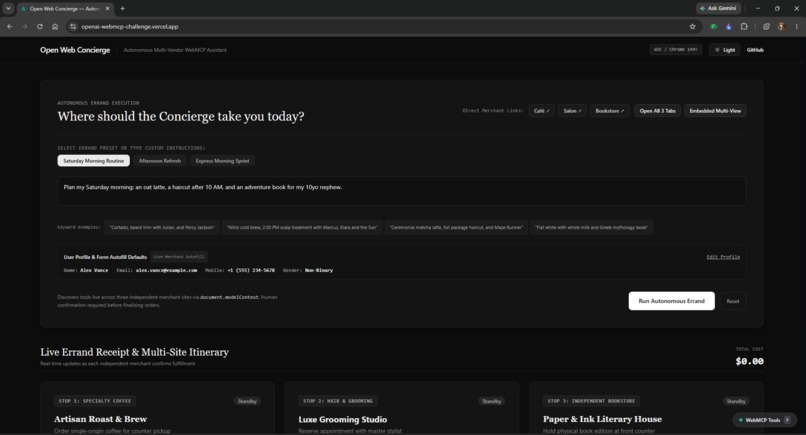
Task: Choose the Flat white keyword example
Action: pos(592,227)
